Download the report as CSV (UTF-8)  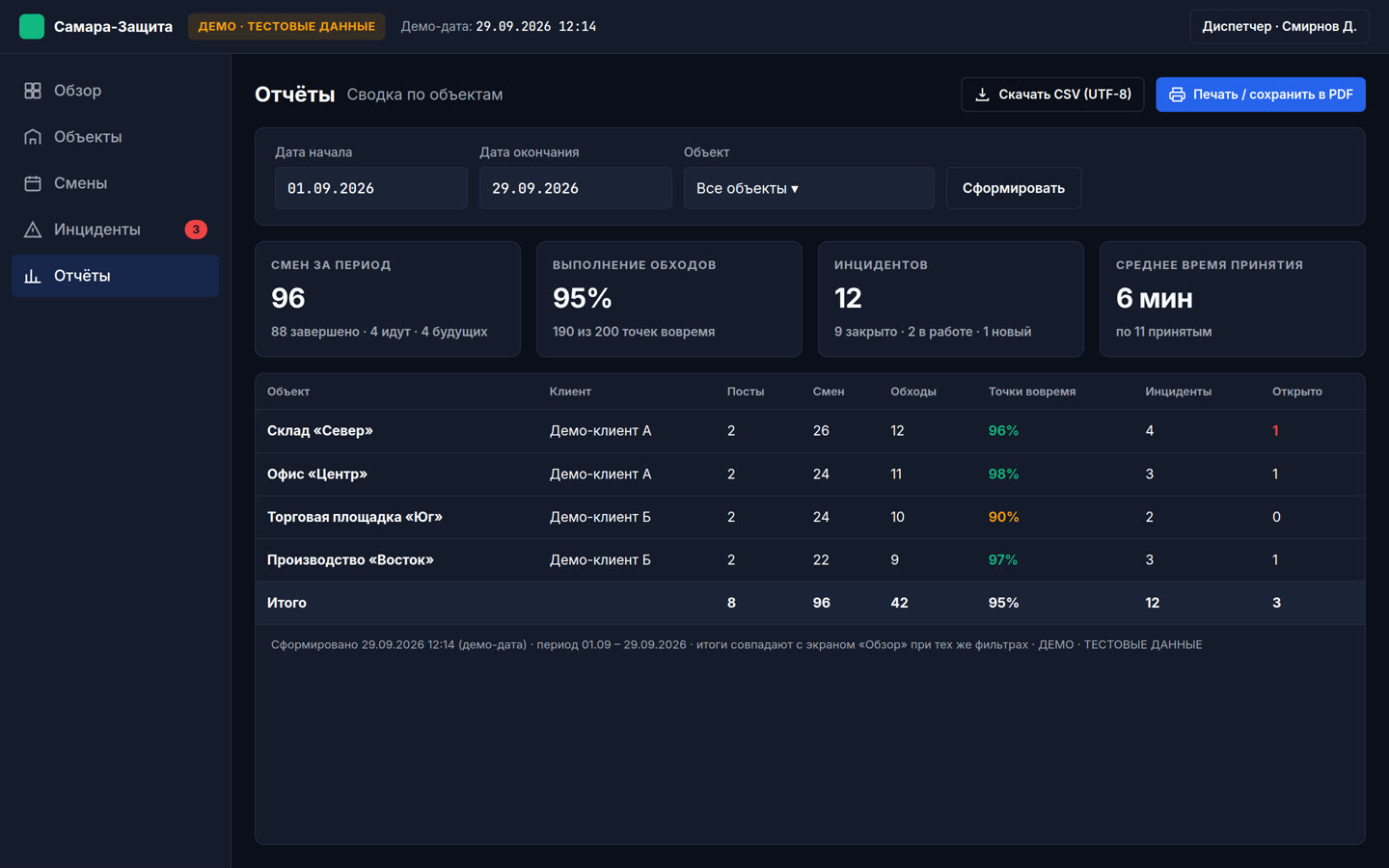click(x=1052, y=95)
